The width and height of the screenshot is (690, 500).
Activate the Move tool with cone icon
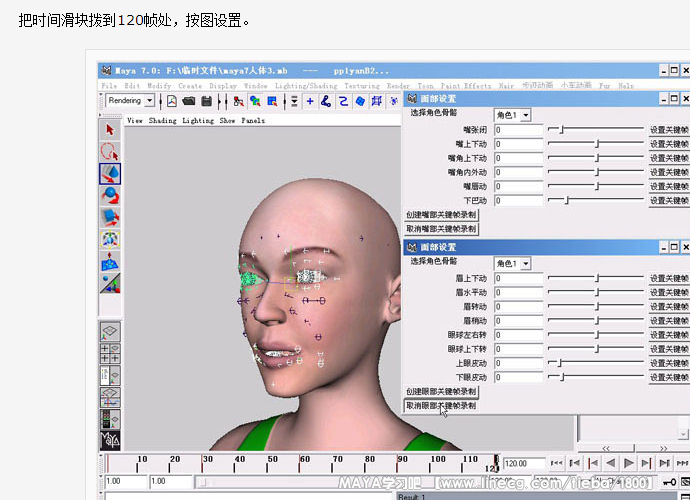(110, 173)
